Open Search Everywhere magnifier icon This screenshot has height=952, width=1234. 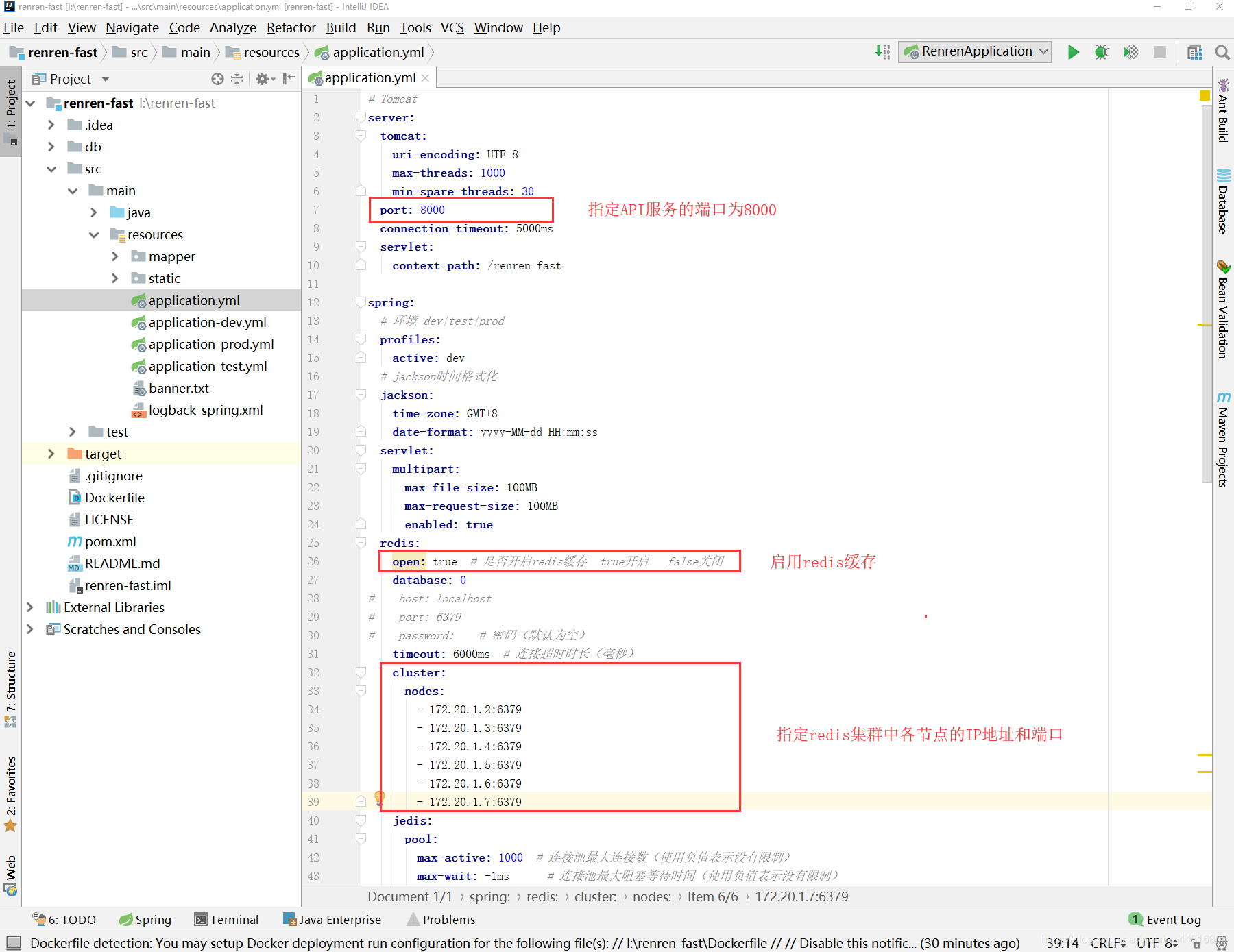click(1222, 52)
